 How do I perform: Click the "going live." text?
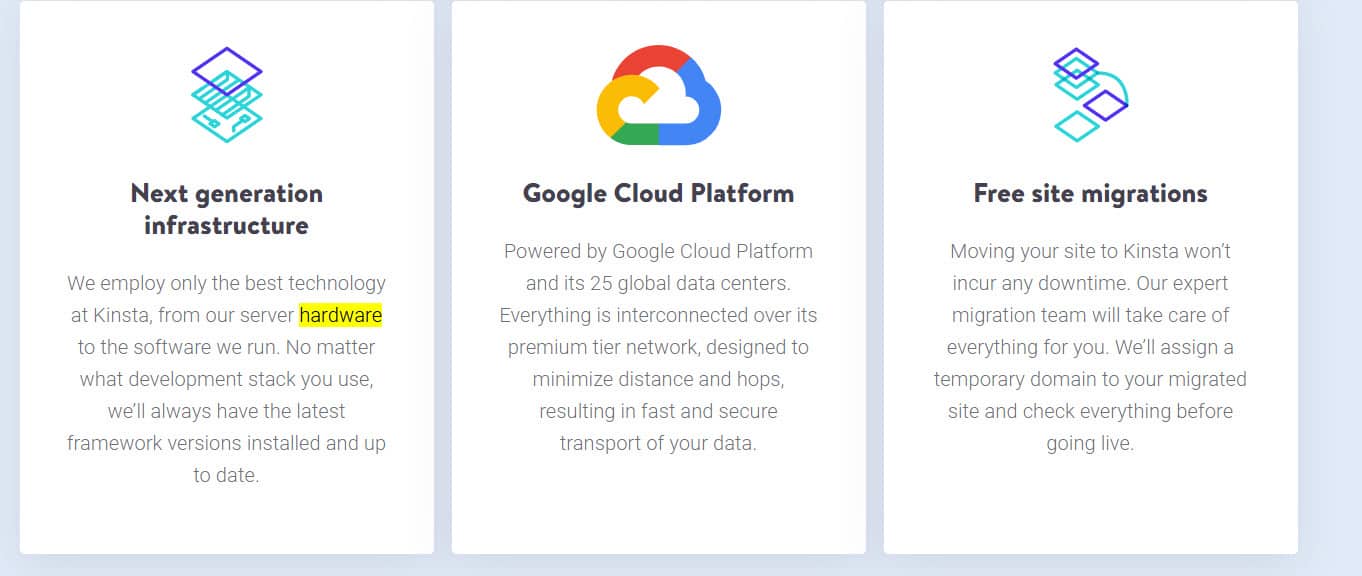[1090, 443]
